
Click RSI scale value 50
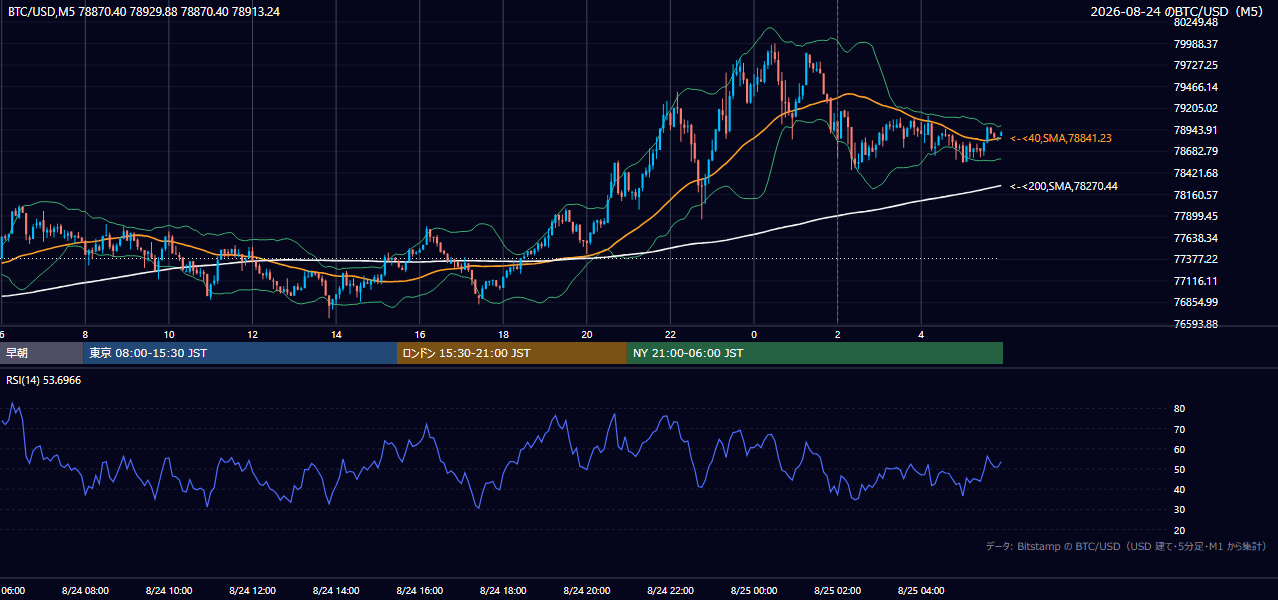pos(1179,469)
